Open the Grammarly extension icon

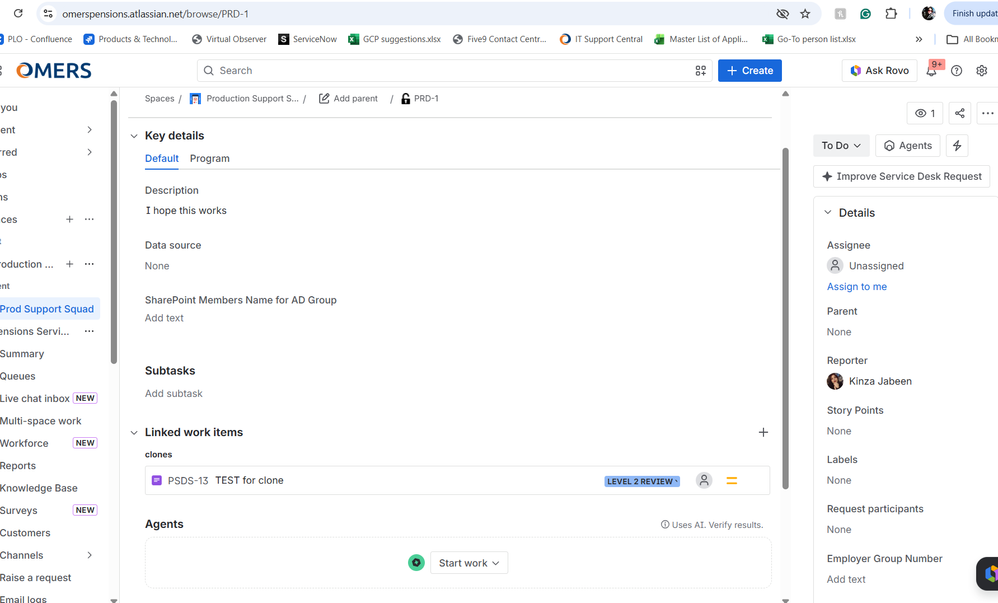[866, 13]
